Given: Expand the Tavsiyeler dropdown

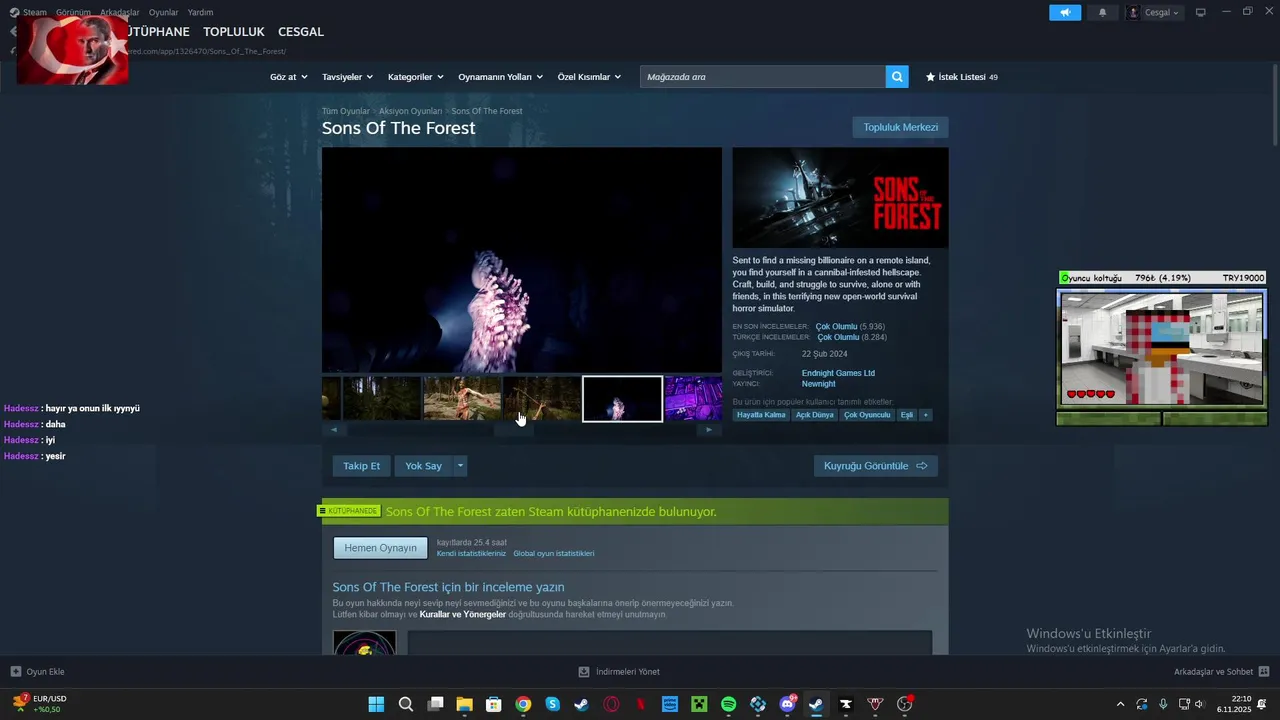Looking at the screenshot, I should pyautogui.click(x=347, y=77).
